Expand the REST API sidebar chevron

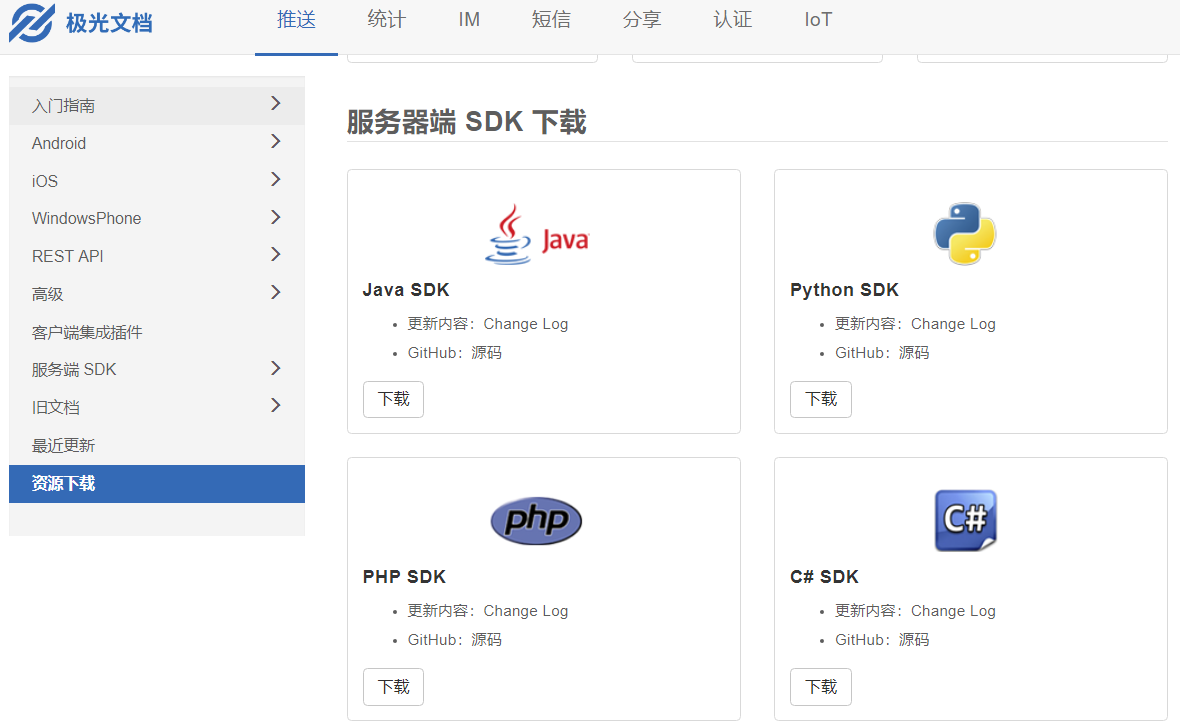click(x=275, y=254)
